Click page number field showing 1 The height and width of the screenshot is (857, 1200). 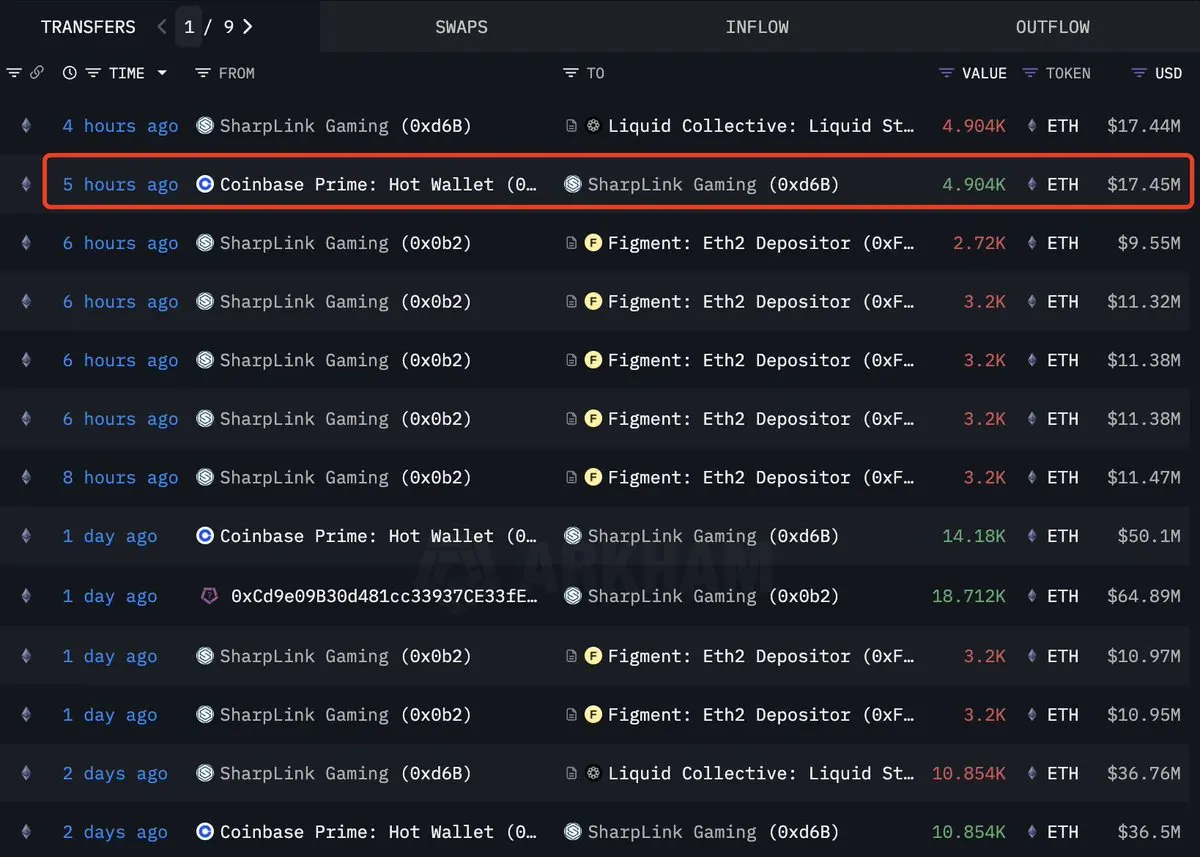(189, 27)
